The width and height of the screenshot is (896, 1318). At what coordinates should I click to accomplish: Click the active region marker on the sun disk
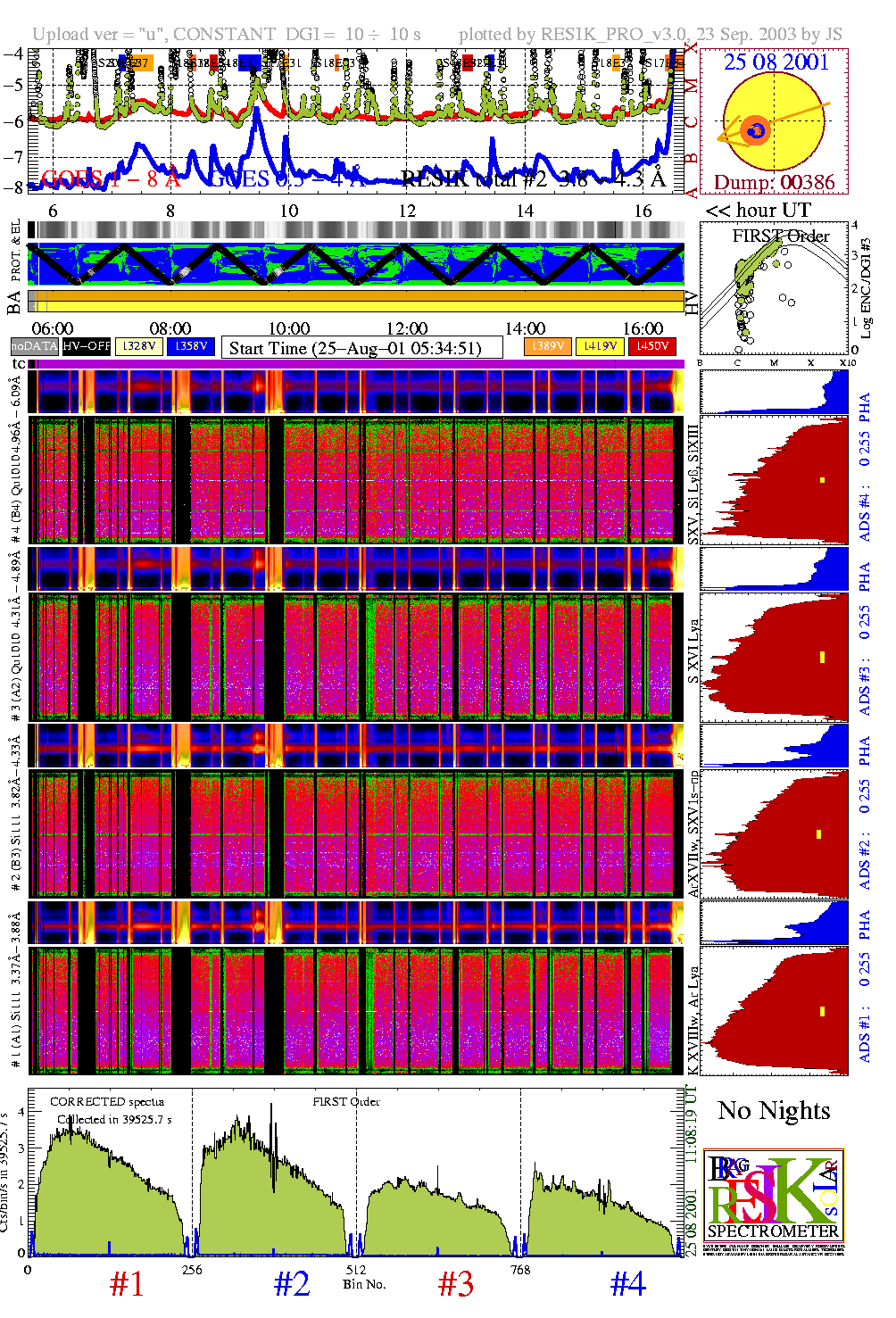(757, 130)
